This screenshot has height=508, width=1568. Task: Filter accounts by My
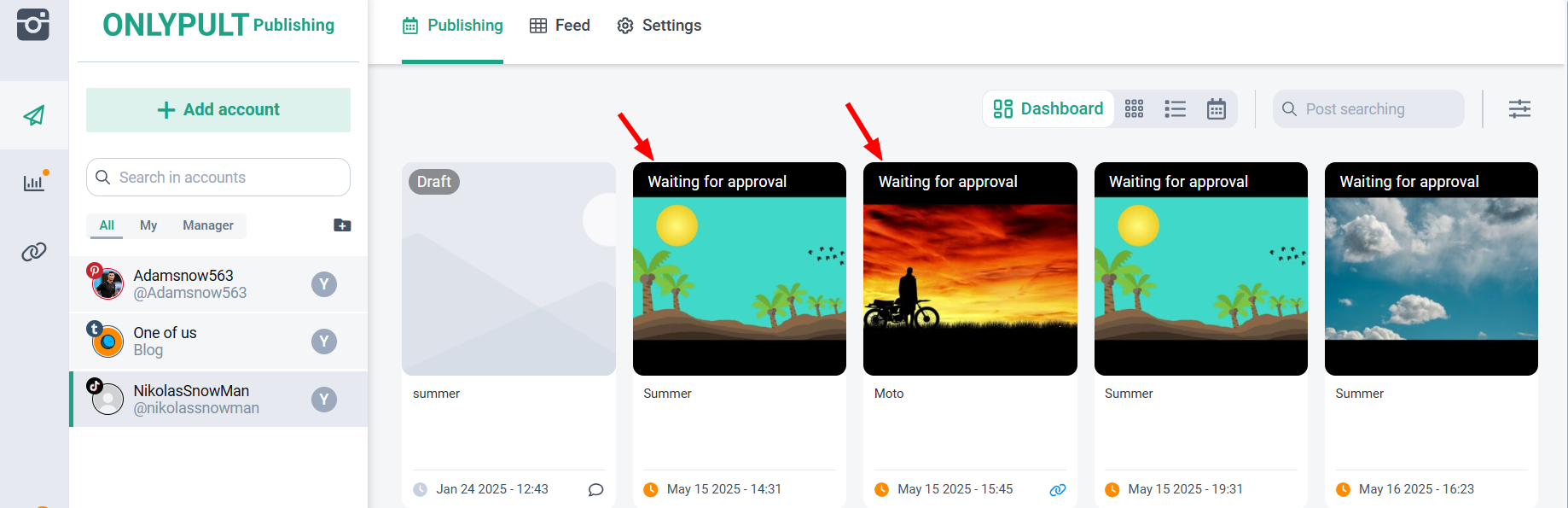148,225
